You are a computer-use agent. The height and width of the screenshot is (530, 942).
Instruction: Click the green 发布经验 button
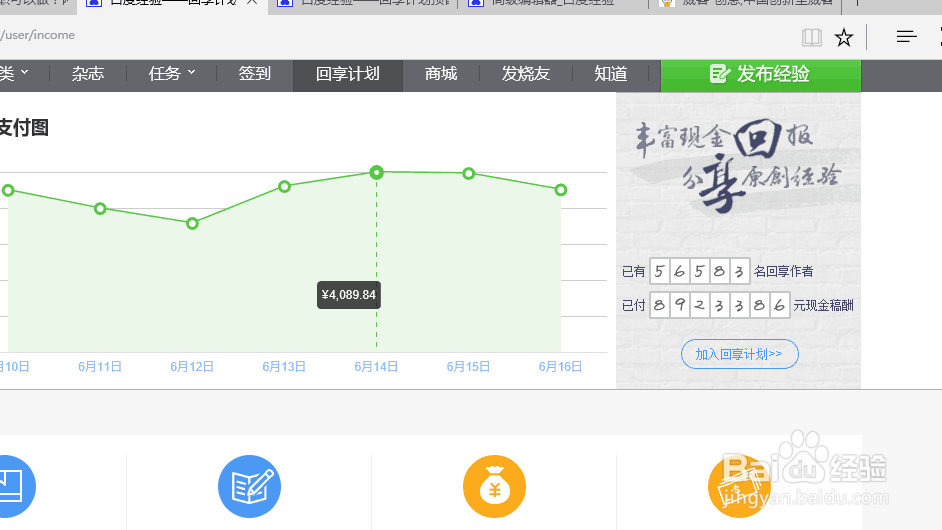(761, 76)
